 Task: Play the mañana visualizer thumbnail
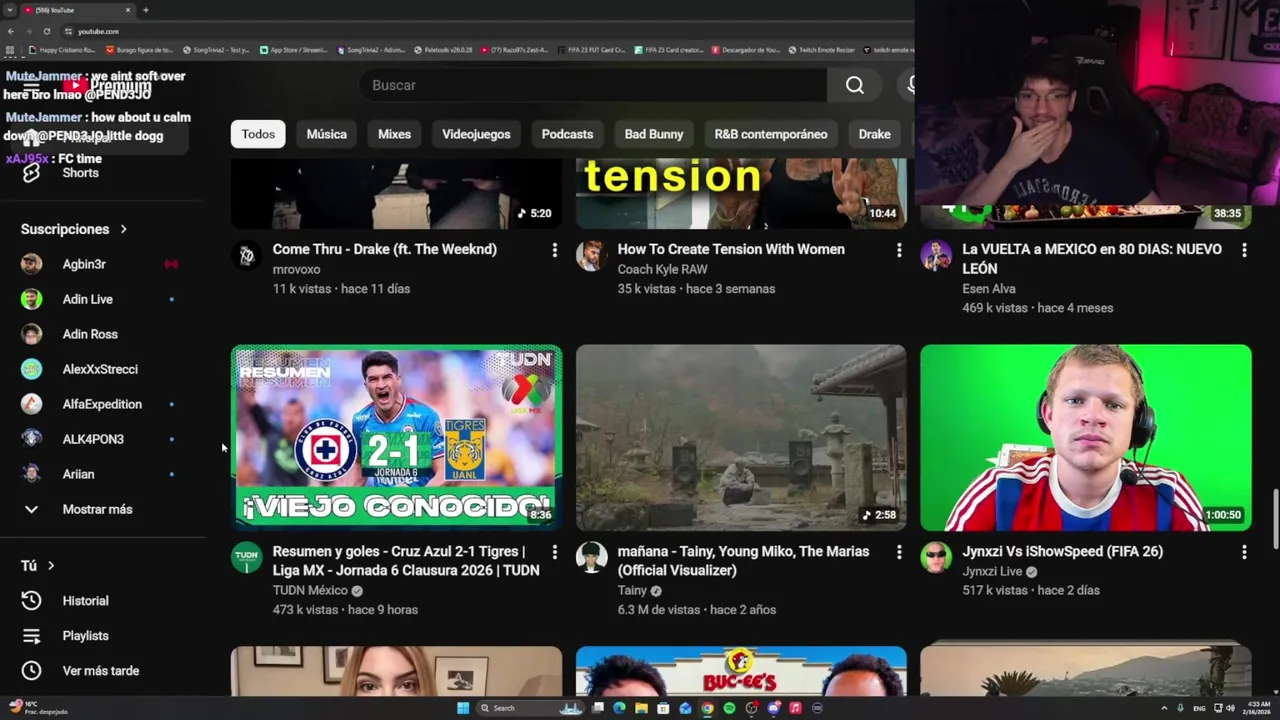(741, 437)
